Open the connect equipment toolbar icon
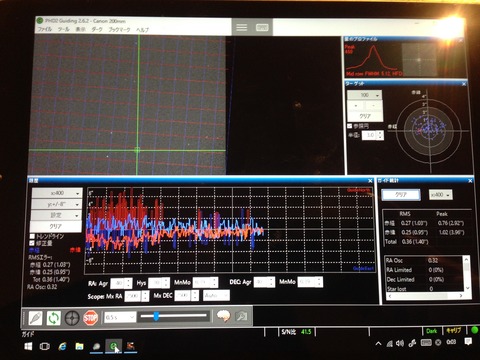 (x=36, y=318)
